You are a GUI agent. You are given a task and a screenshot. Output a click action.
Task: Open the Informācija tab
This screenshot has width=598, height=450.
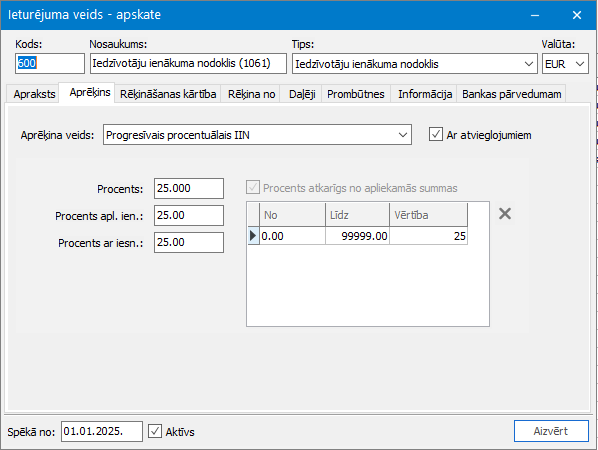(425, 94)
